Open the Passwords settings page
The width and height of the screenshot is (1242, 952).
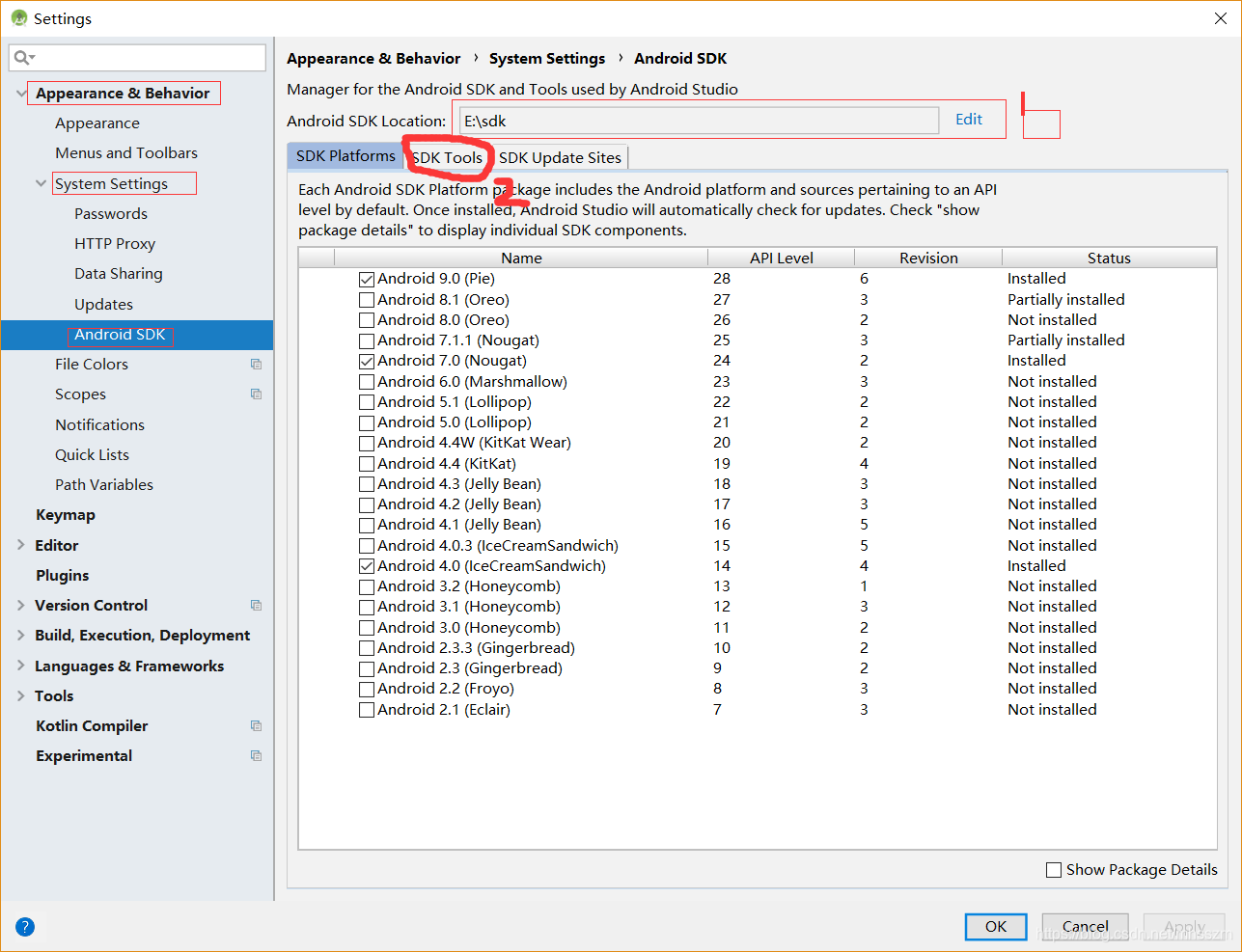click(x=111, y=213)
